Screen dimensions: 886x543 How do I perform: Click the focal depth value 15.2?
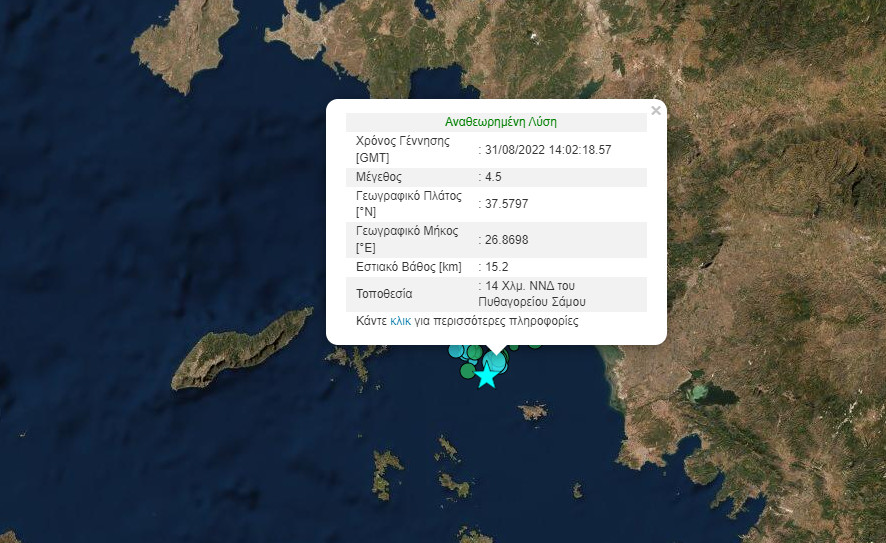(496, 267)
